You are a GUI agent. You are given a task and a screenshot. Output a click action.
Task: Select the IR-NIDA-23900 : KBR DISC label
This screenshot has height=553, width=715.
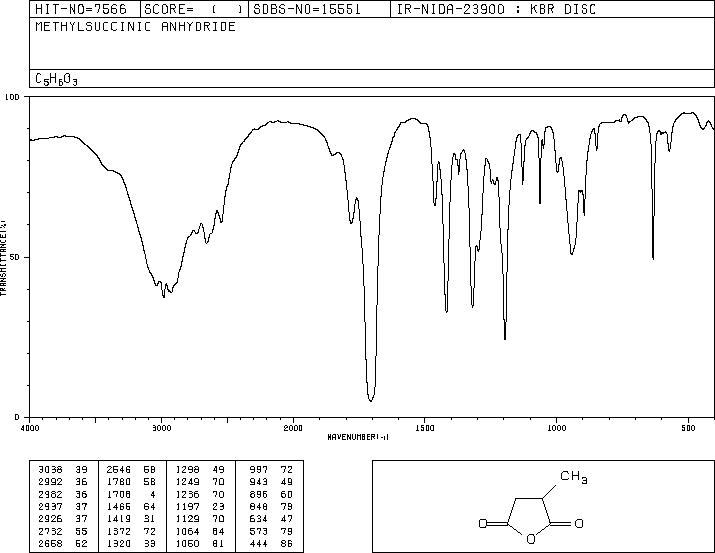[496, 9]
